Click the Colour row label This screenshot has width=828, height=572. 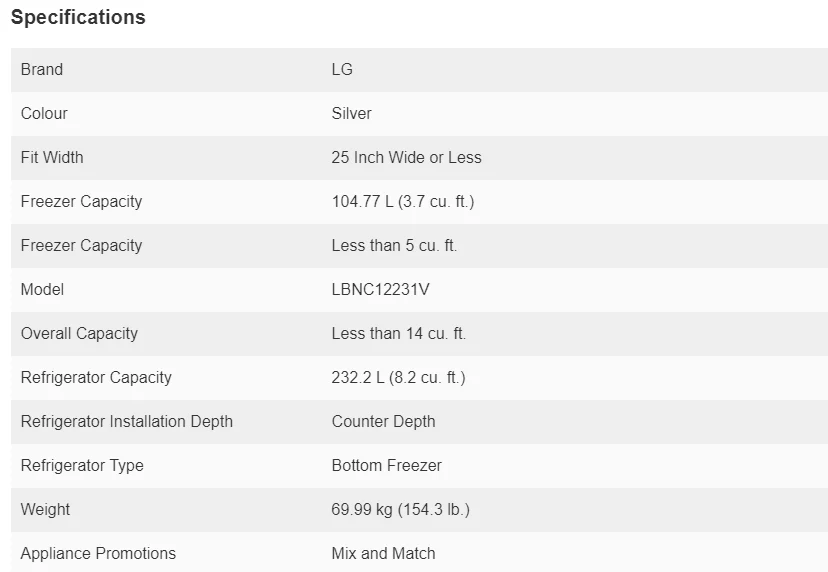(x=44, y=114)
